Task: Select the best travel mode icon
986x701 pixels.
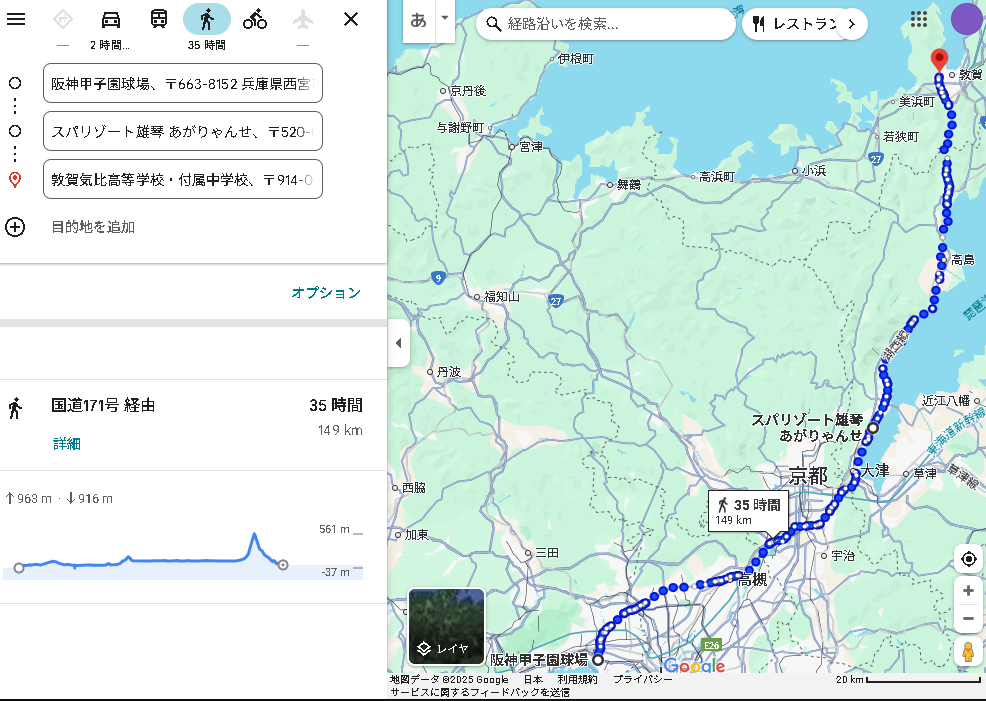Action: coord(62,19)
